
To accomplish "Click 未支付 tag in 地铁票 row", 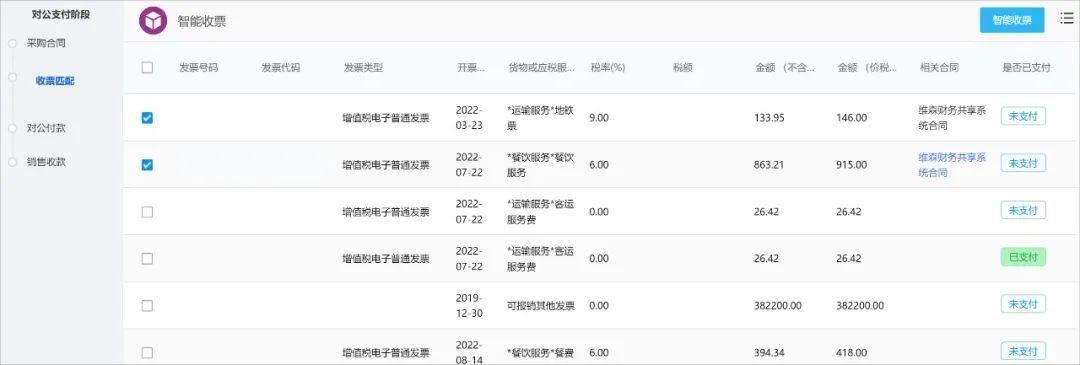I will [1023, 116].
